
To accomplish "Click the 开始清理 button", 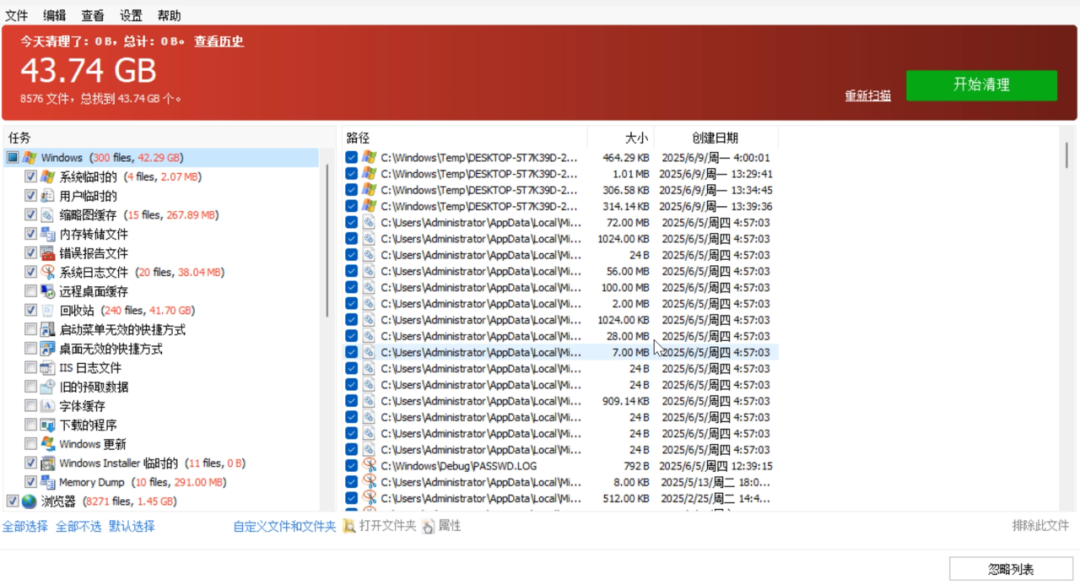I will pos(982,85).
